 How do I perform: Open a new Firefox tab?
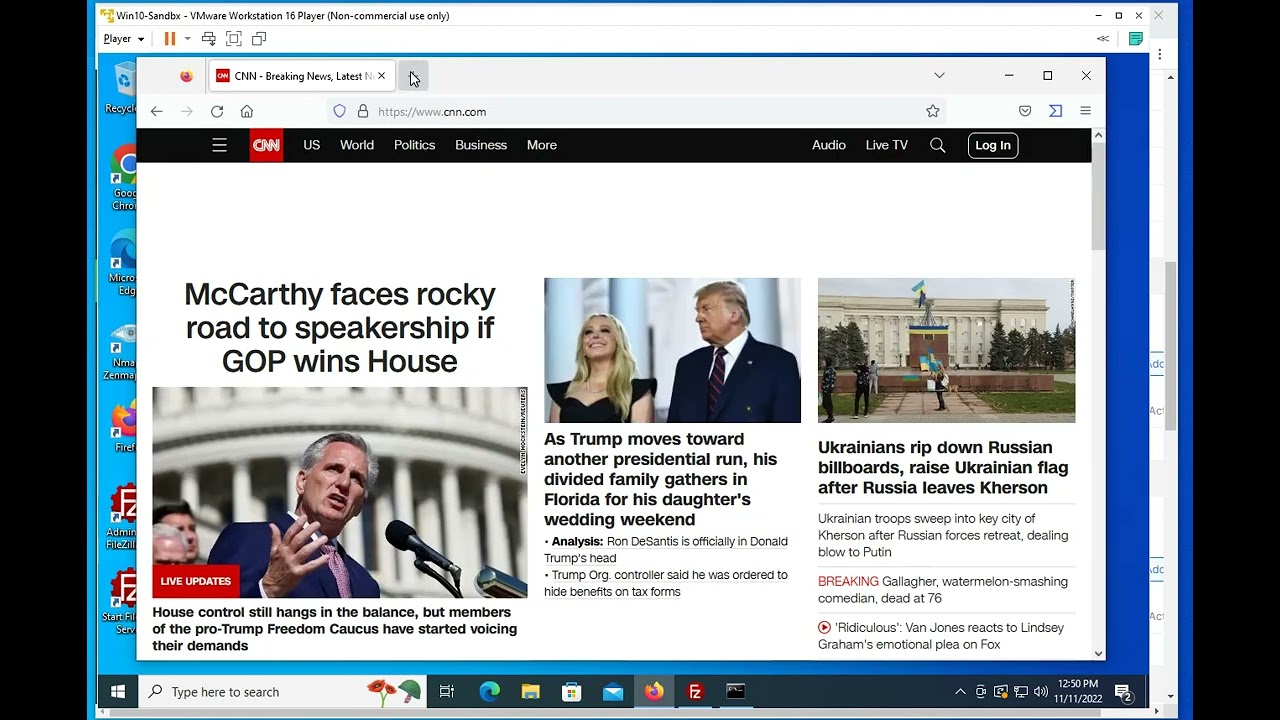(412, 76)
